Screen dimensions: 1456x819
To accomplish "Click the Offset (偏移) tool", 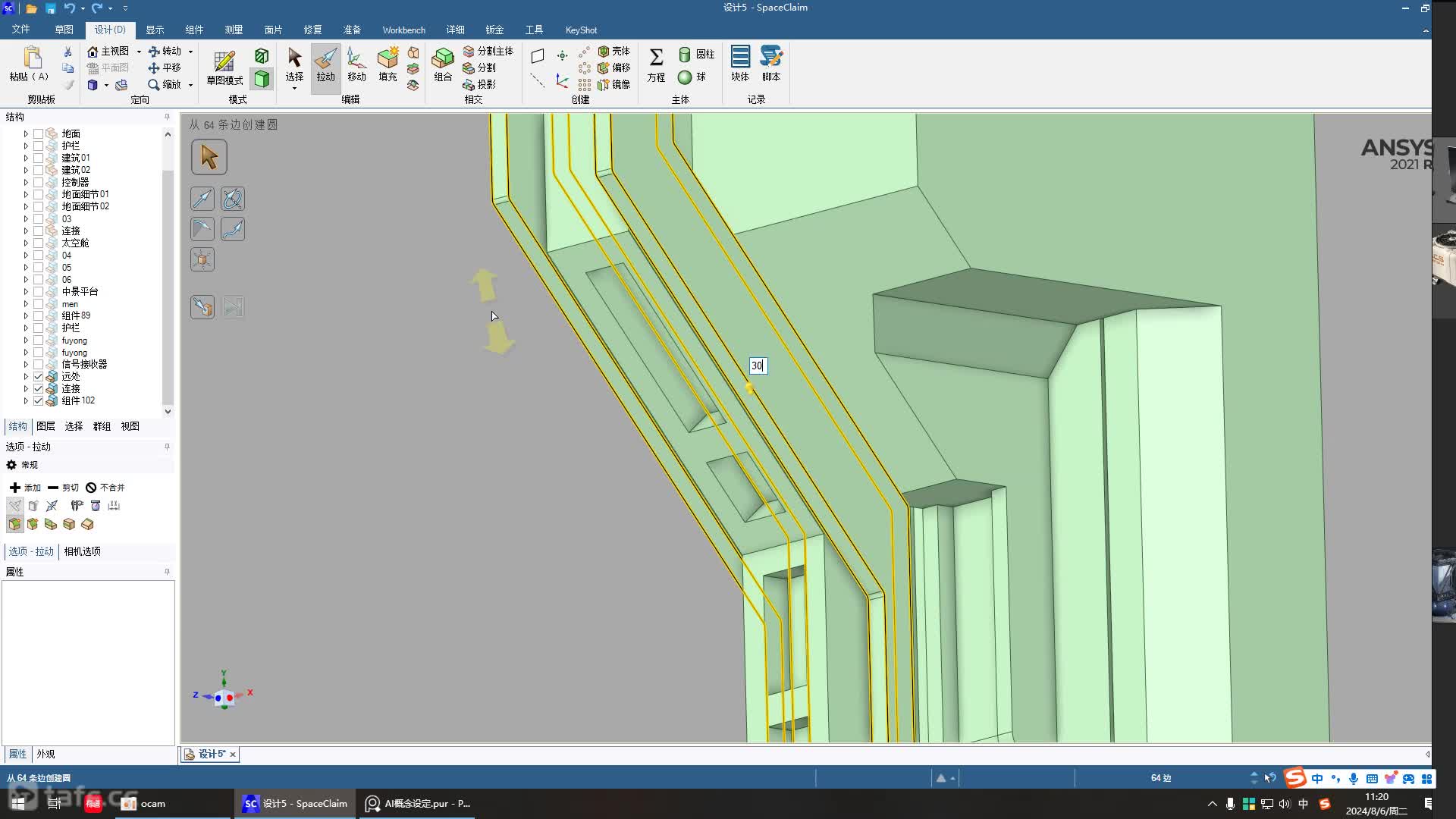I will point(614,67).
